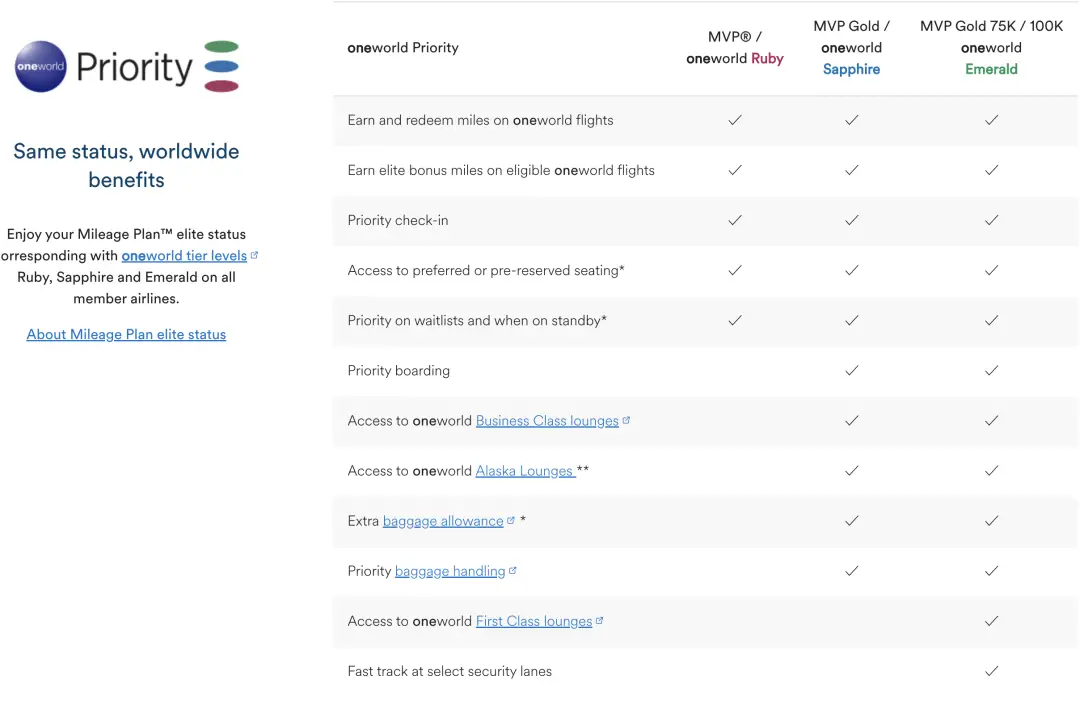1080x705 pixels.
Task: Click external link icon beside oneworld tier levels
Action: click(254, 255)
